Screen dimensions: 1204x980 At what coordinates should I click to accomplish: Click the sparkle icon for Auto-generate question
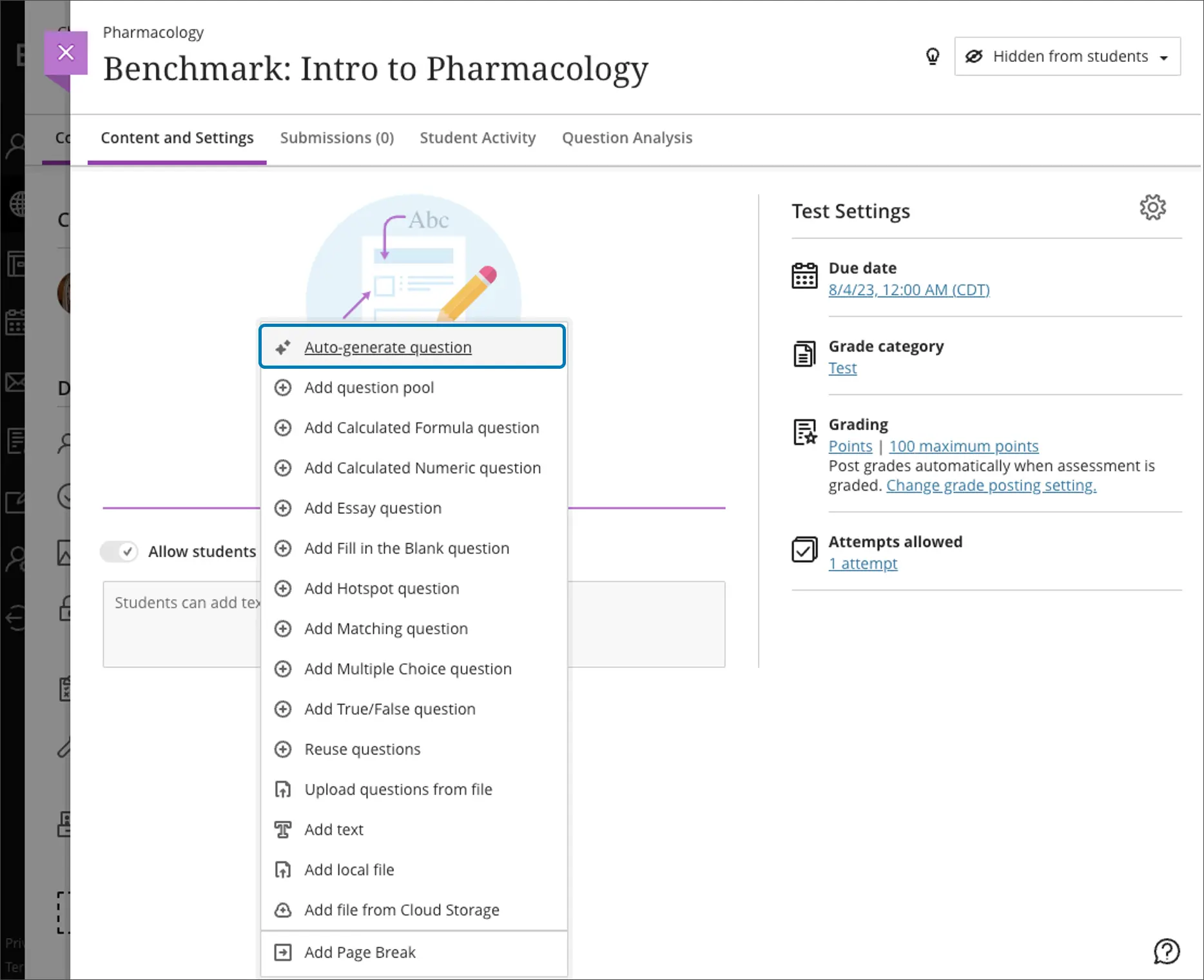tap(283, 348)
